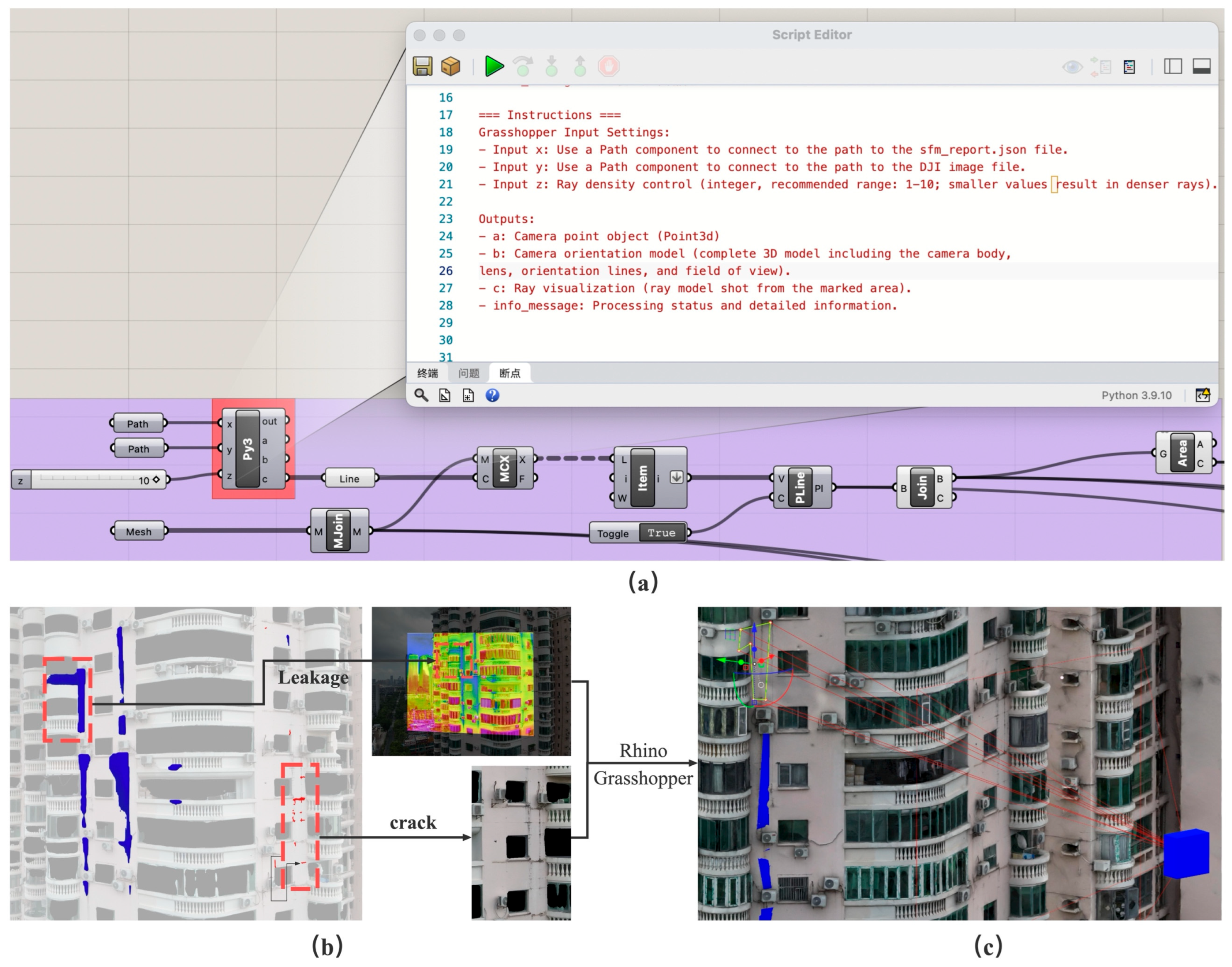Image resolution: width=1232 pixels, height=967 pixels.
Task: Click the step over debug icon
Action: click(523, 66)
